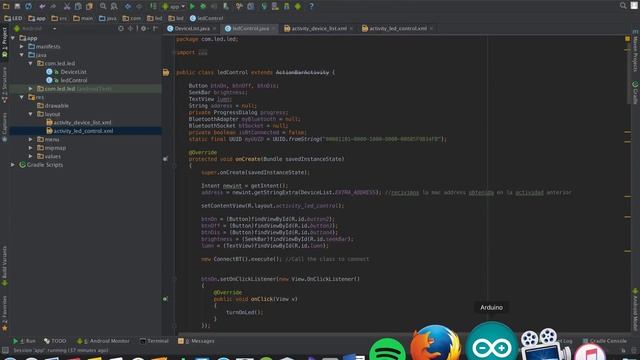
Task: Open Arduino from the dock
Action: (x=491, y=341)
